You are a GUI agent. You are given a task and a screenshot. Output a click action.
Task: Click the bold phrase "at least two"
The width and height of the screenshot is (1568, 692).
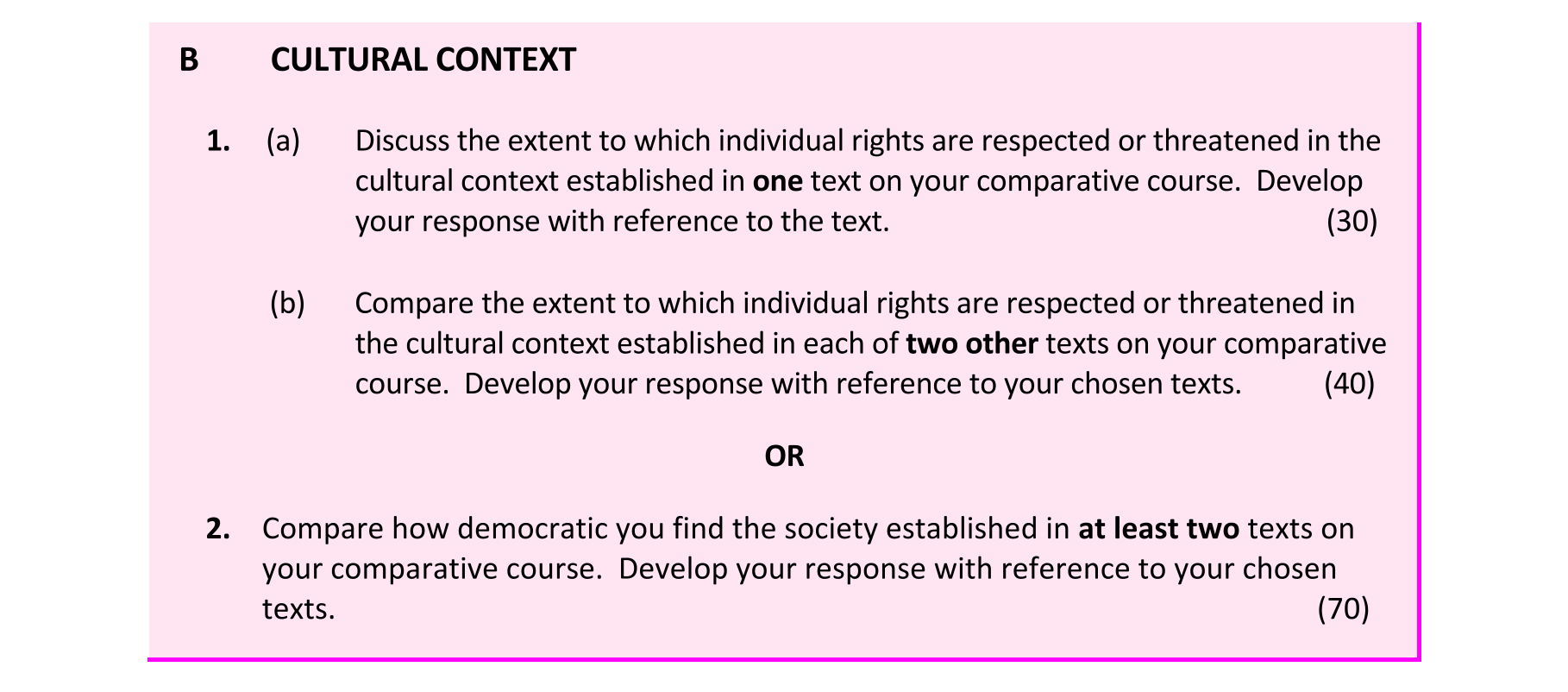(1158, 528)
